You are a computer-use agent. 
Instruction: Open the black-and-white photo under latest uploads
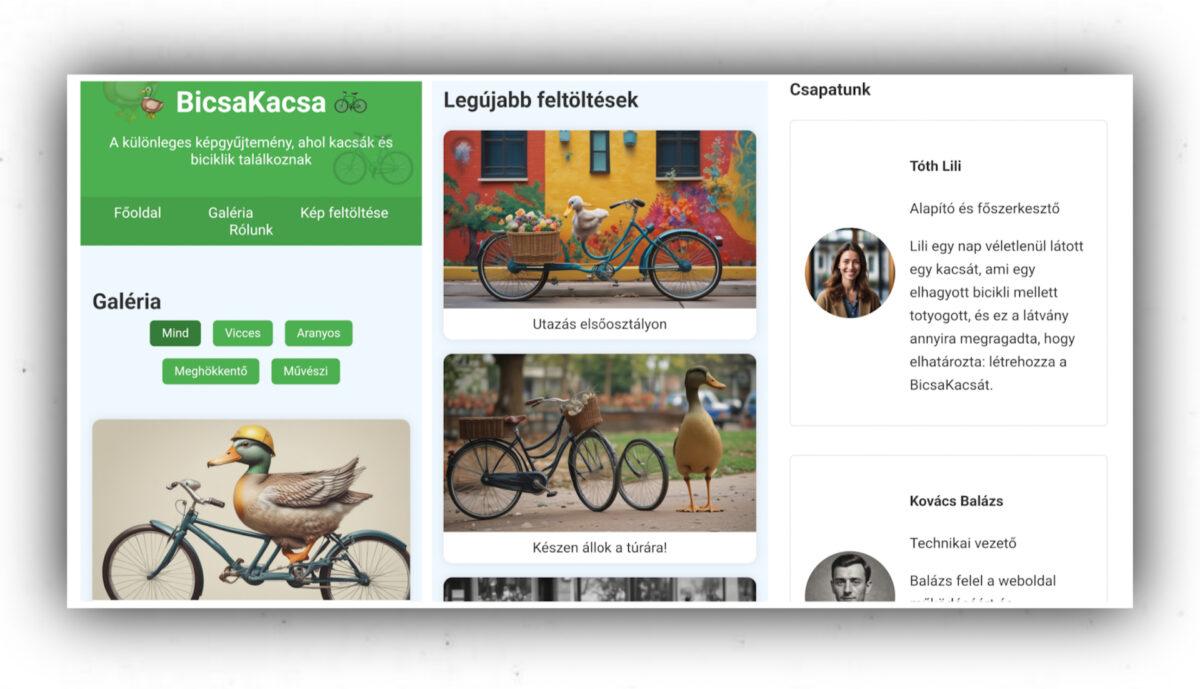click(x=599, y=589)
